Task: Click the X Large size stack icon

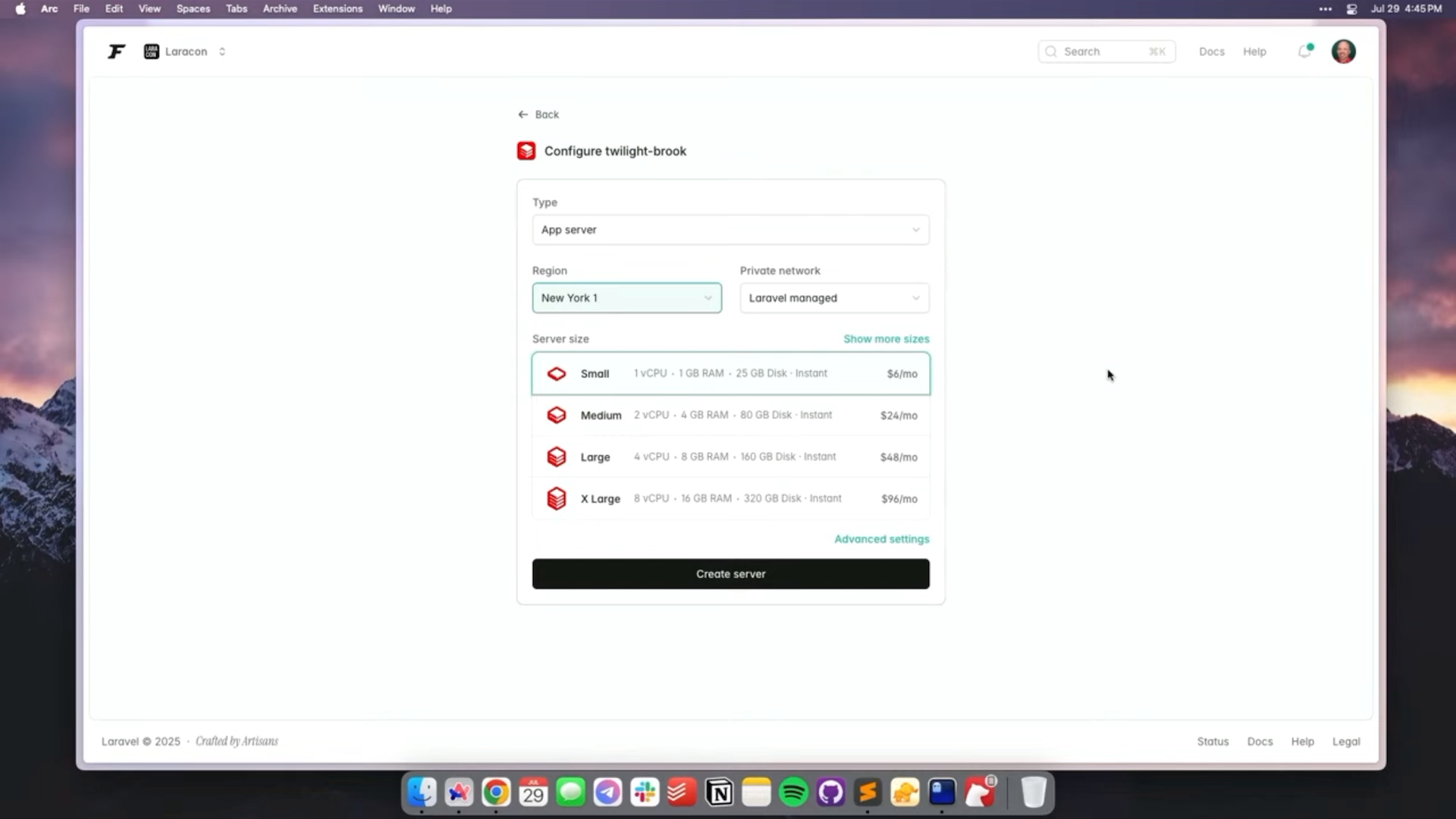Action: (557, 498)
